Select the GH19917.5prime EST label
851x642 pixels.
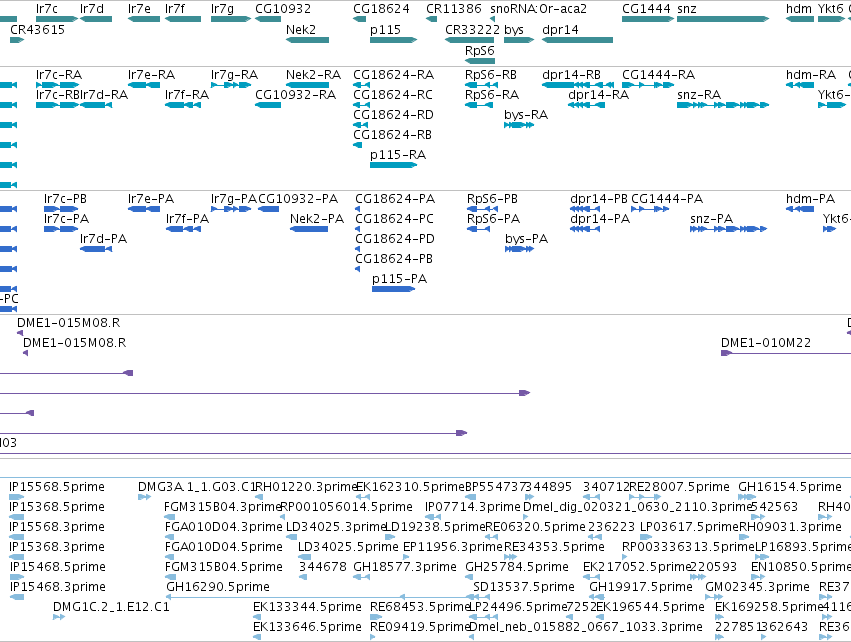[x=641, y=586]
